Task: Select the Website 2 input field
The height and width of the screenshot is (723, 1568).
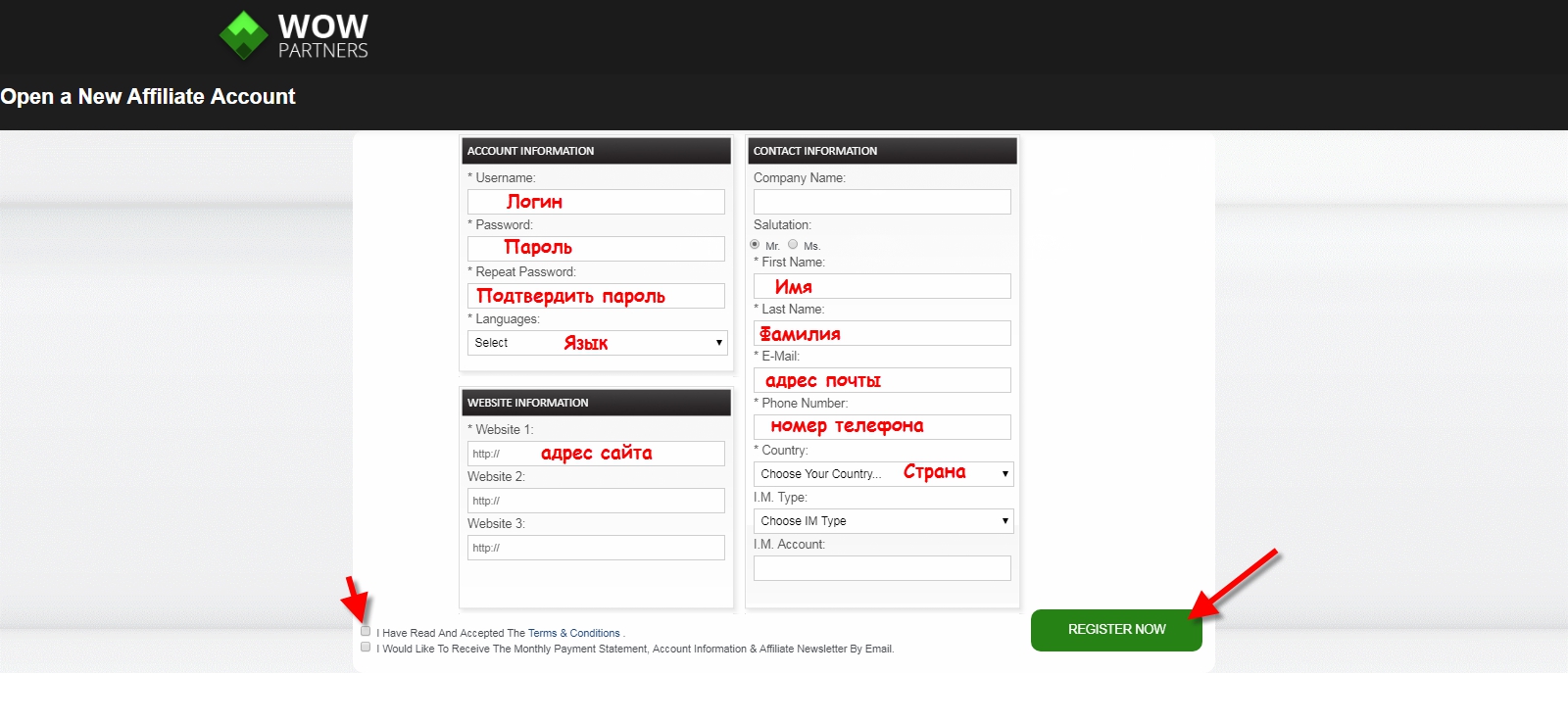Action: 596,501
